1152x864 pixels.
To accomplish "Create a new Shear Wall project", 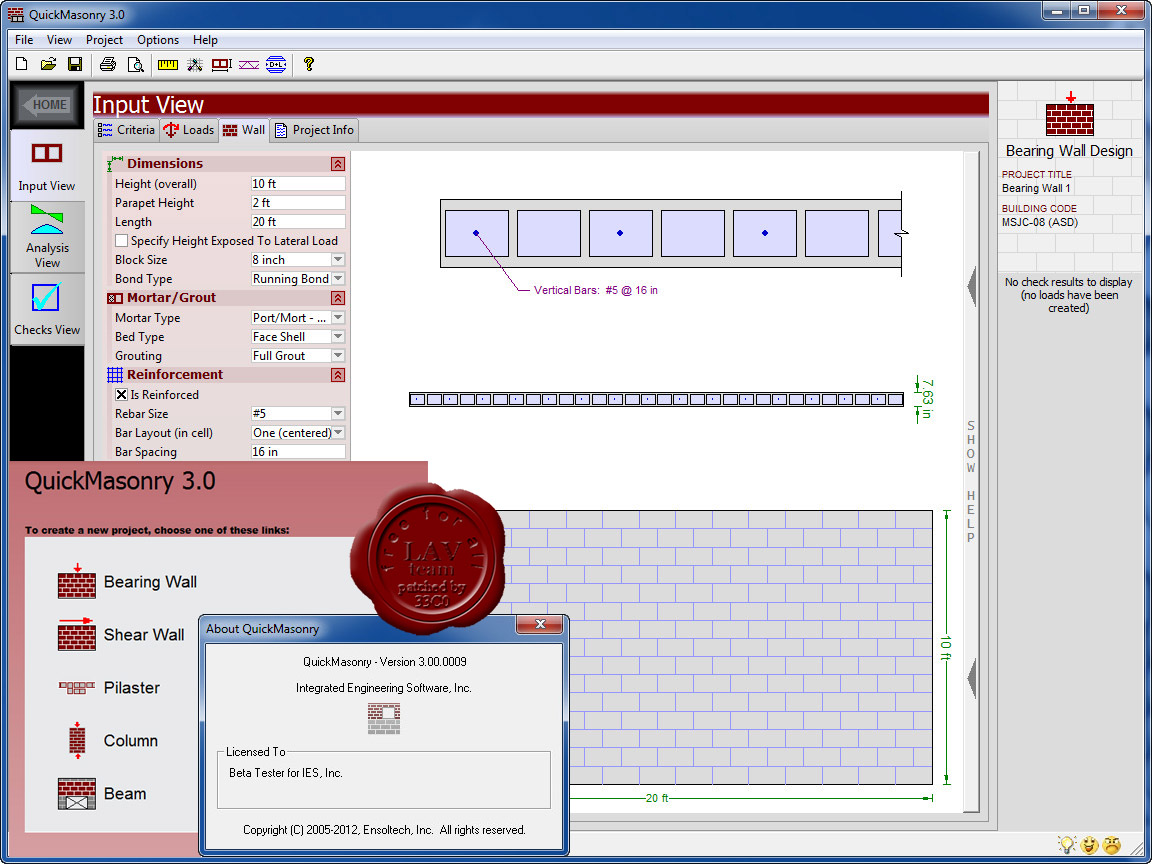I will point(121,635).
